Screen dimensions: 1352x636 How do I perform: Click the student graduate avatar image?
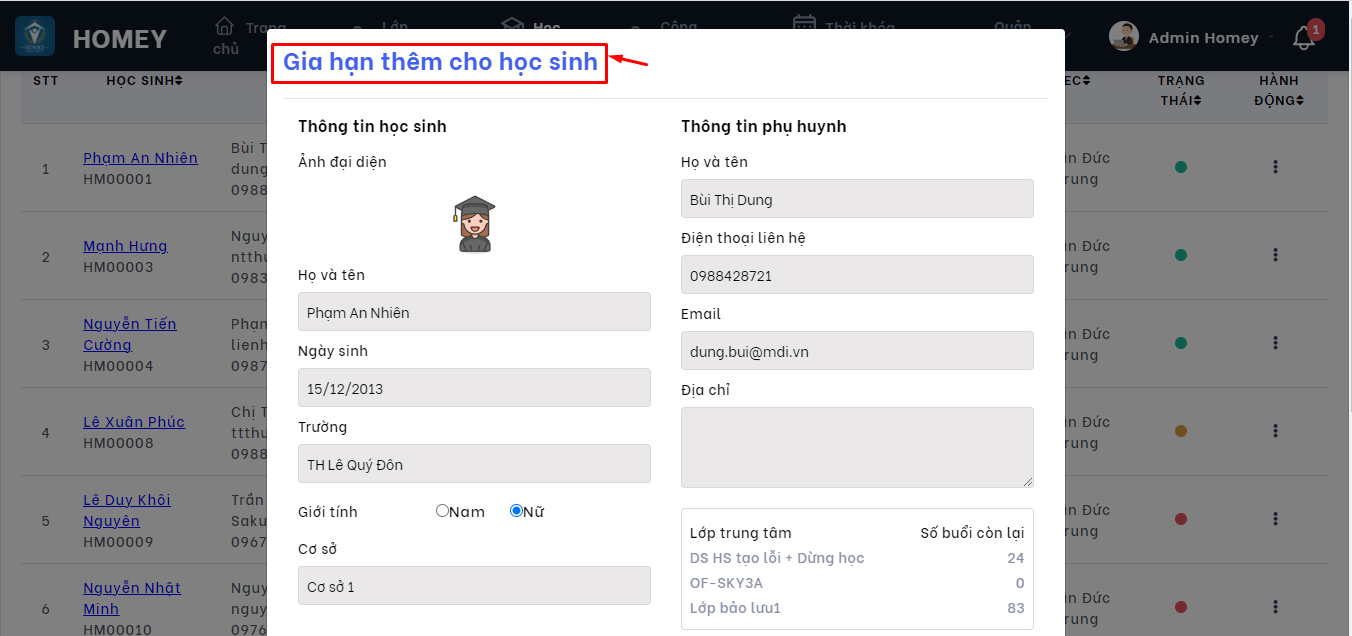tap(474, 223)
